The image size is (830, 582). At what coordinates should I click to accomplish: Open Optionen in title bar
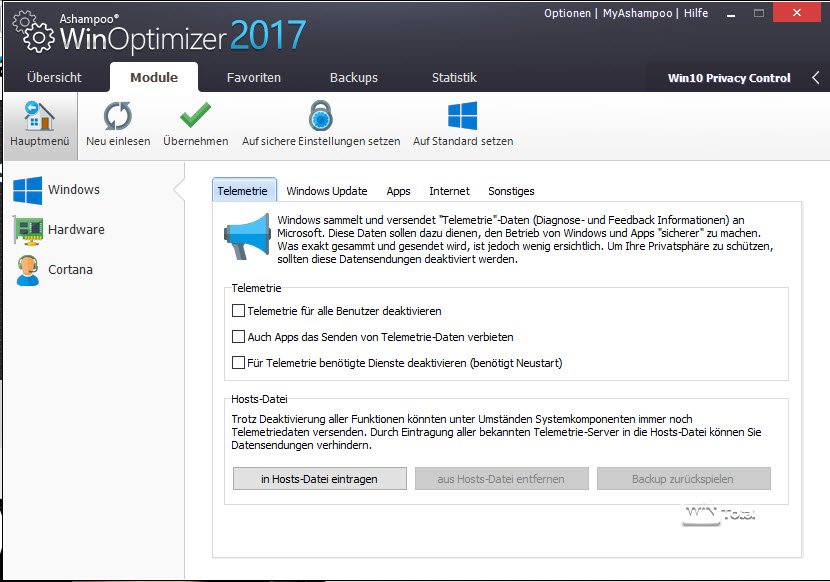(x=567, y=13)
